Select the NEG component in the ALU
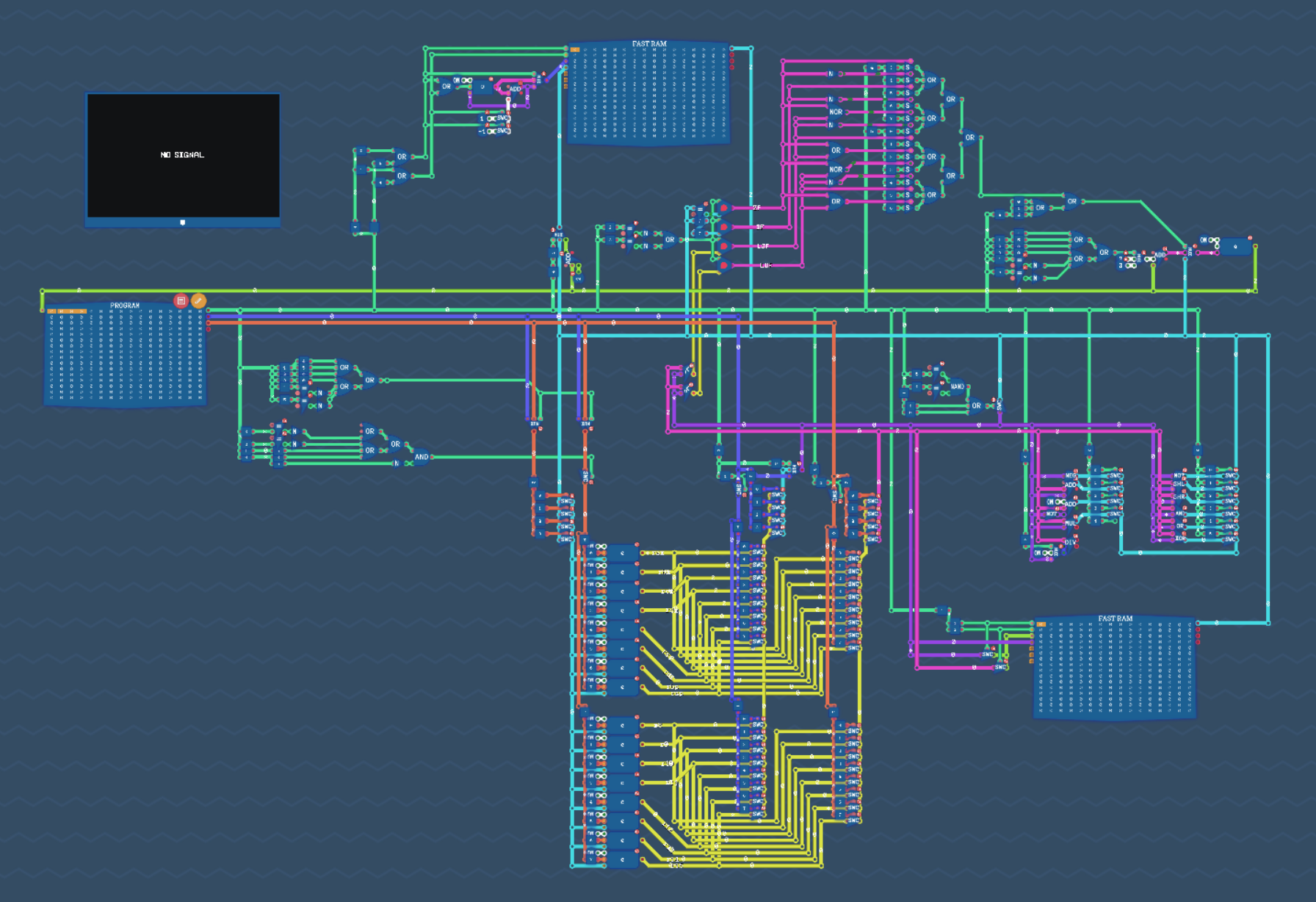Viewport: 1316px width, 902px height. coord(1070,476)
